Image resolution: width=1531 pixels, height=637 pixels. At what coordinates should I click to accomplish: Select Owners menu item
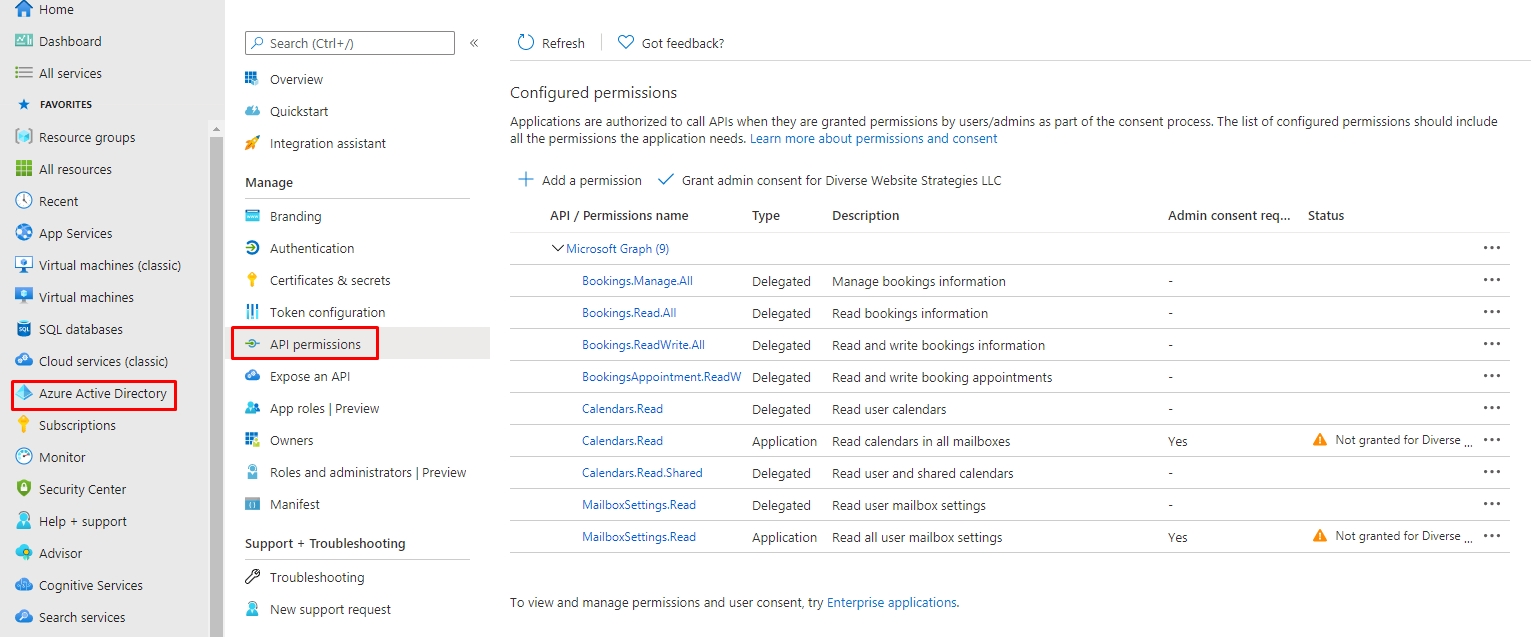coord(291,440)
